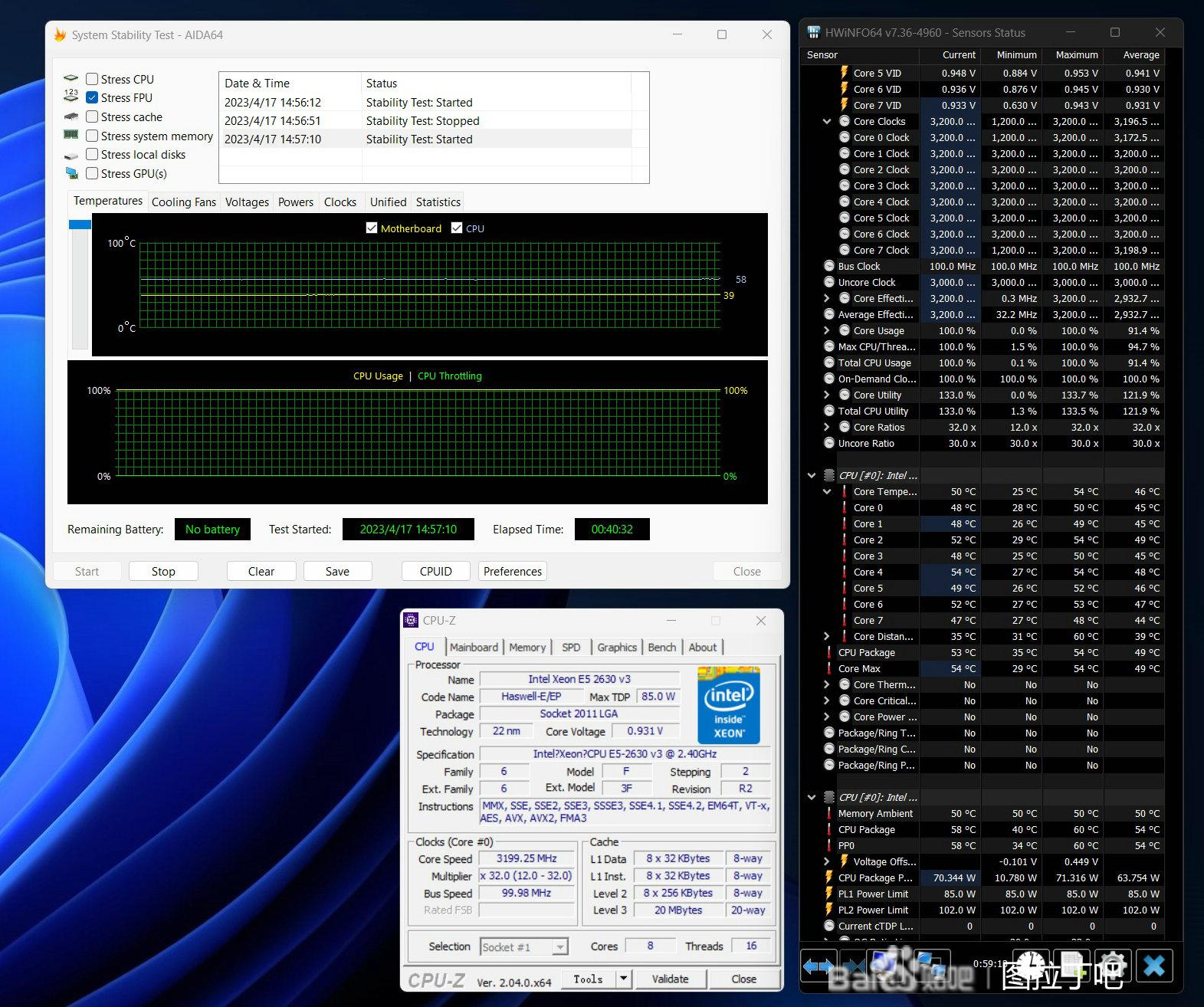Click the thermometer icon beside Core Max
The image size is (1204, 1007).
coord(829,668)
